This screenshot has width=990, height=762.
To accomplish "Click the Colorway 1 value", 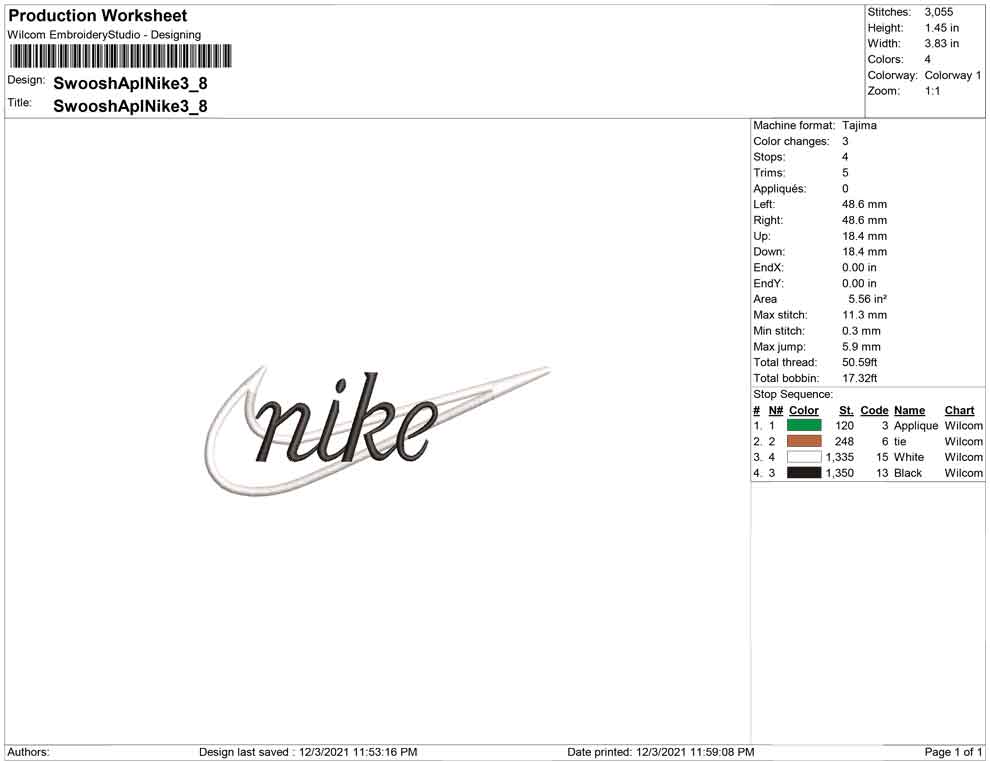I will coord(953,75).
